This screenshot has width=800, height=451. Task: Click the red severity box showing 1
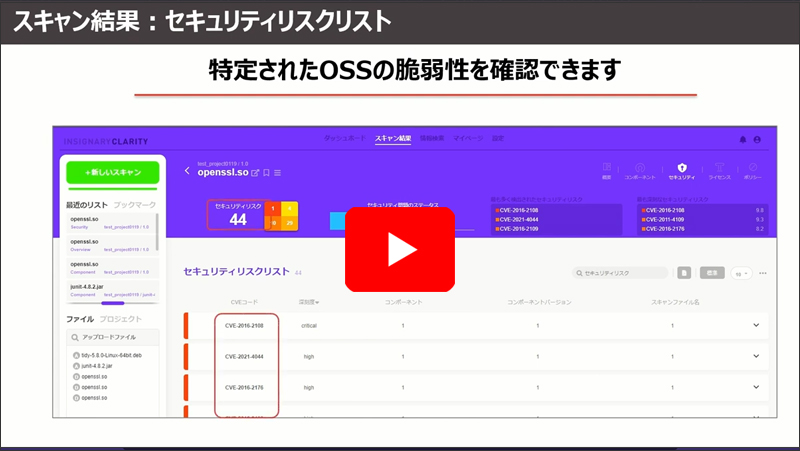tap(273, 208)
